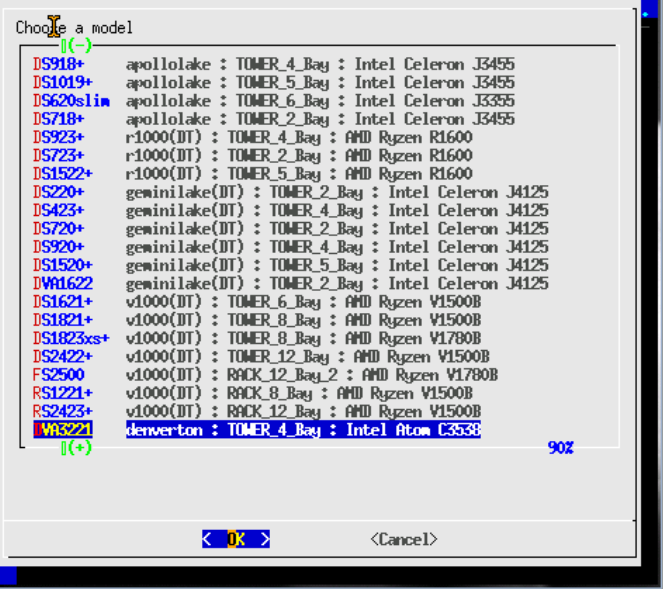Viewport: 663px width, 589px height.
Task: Click the green (-) scroll-up indicator
Action: pyautogui.click(x=77, y=45)
